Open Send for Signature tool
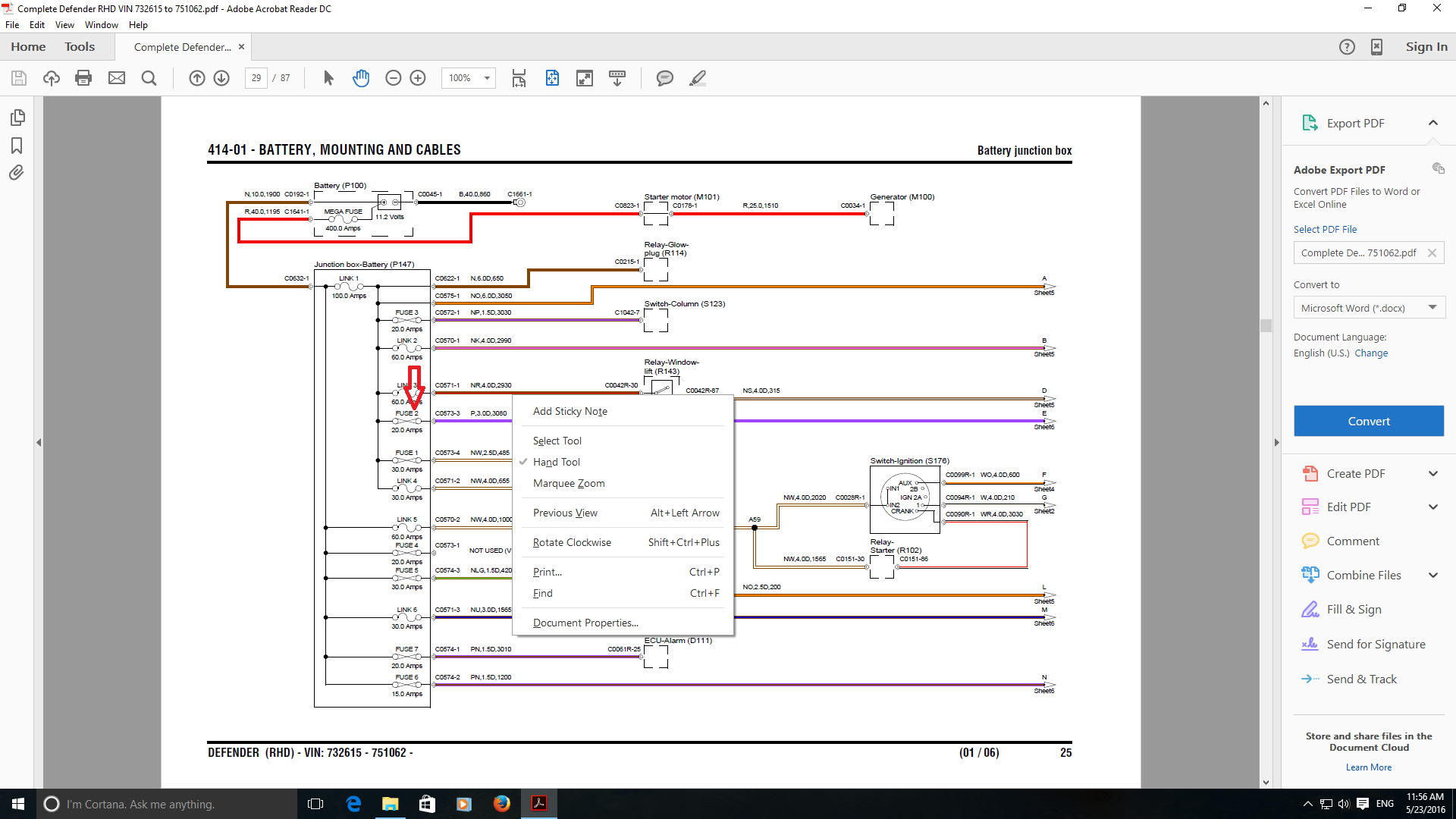 click(x=1363, y=645)
